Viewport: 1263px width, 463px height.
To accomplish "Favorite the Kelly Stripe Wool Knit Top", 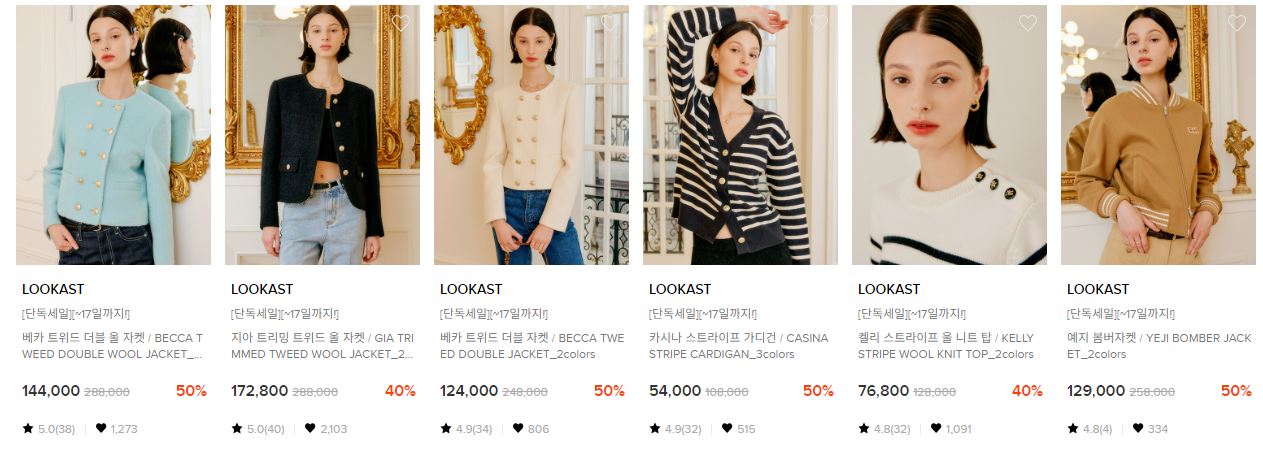I will coord(1028,23).
